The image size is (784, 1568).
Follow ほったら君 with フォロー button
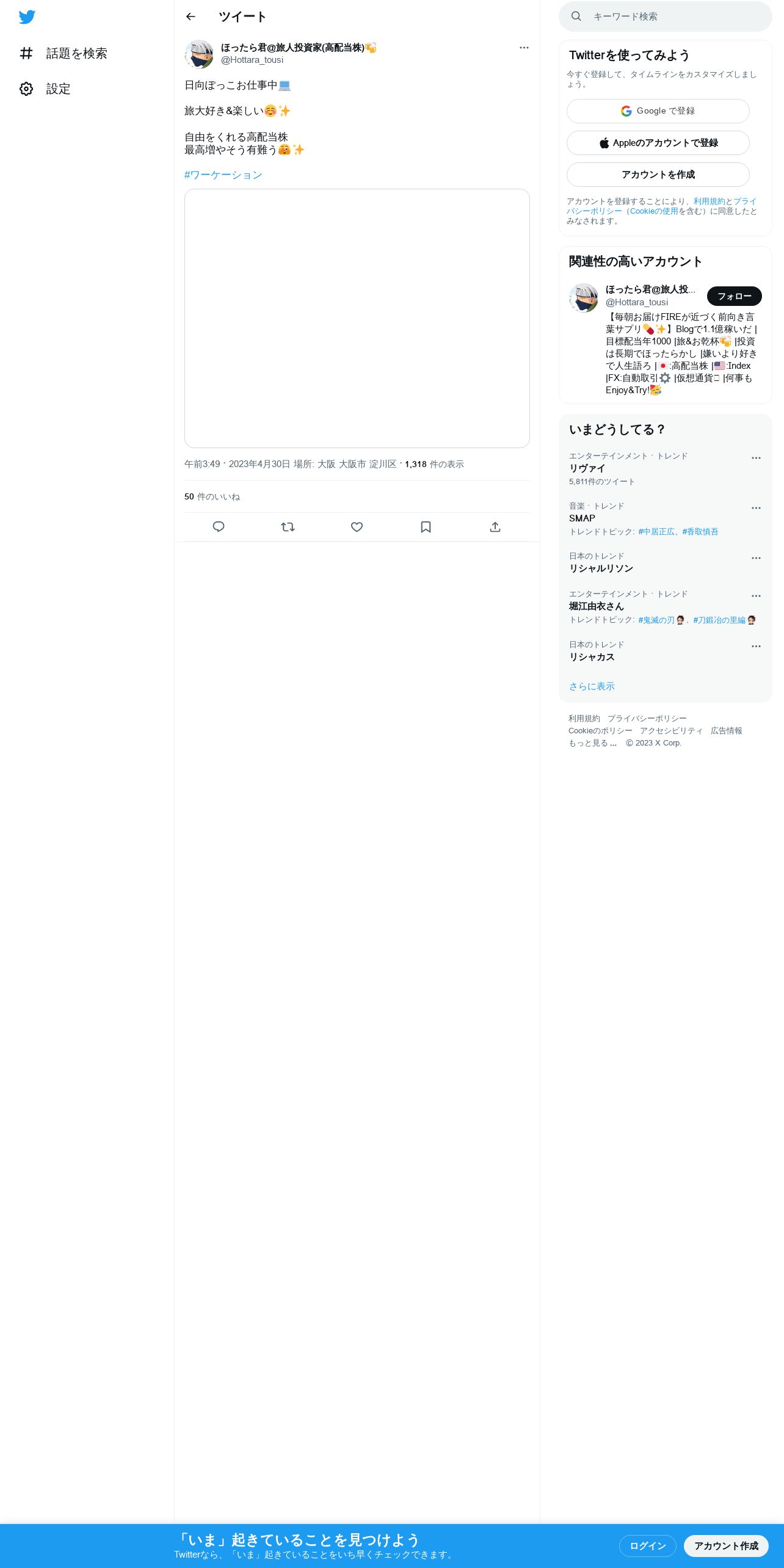pyautogui.click(x=735, y=296)
